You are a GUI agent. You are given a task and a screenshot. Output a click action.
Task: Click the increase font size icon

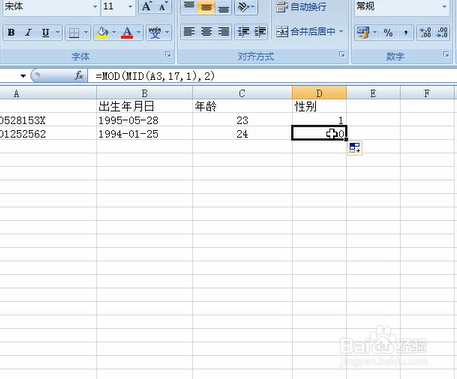(x=147, y=6)
